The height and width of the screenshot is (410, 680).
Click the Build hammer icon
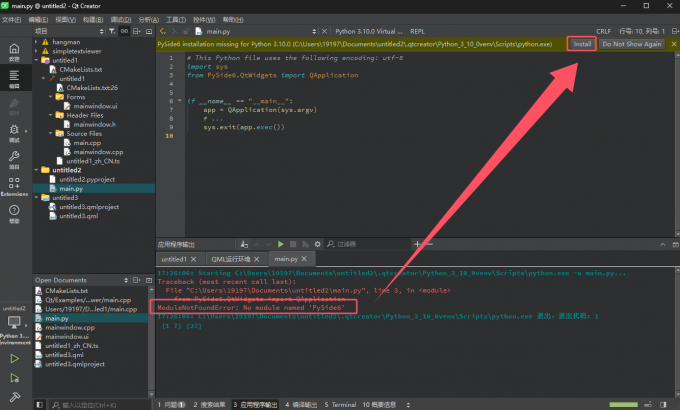[x=14, y=397]
